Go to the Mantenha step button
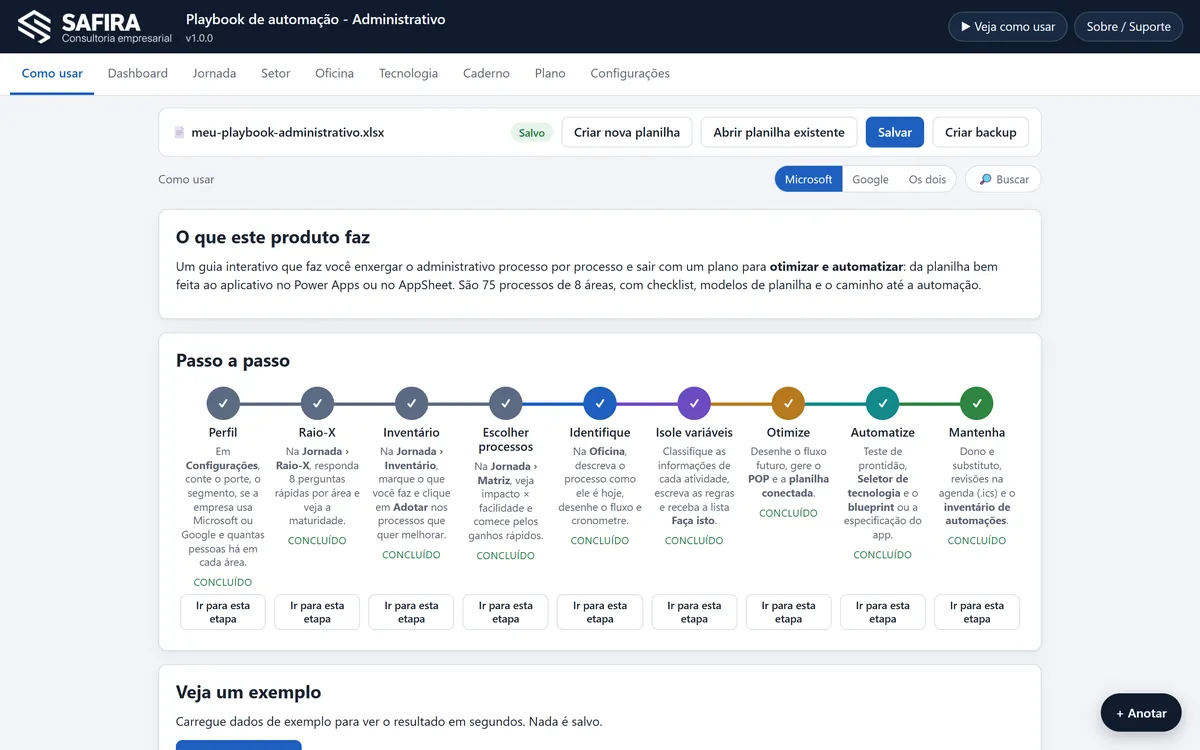This screenshot has height=750, width=1200. point(977,612)
